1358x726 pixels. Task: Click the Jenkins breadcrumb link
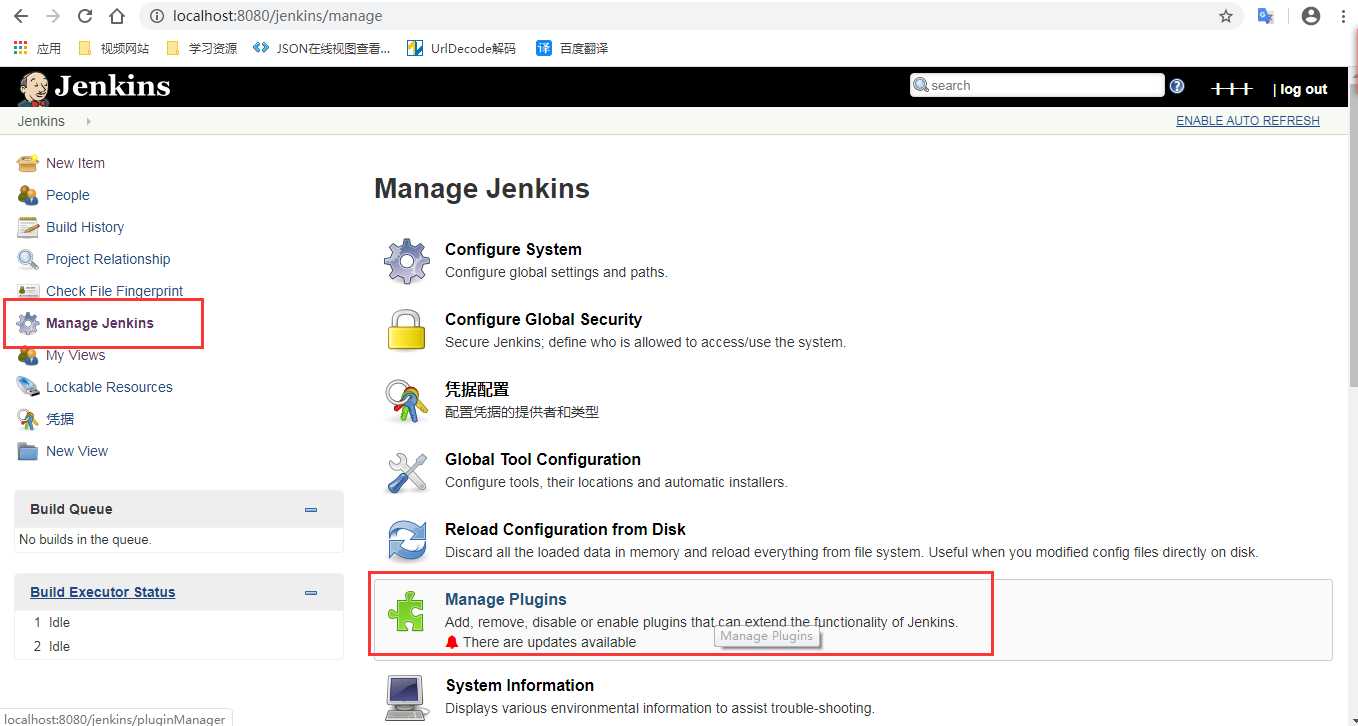[41, 121]
